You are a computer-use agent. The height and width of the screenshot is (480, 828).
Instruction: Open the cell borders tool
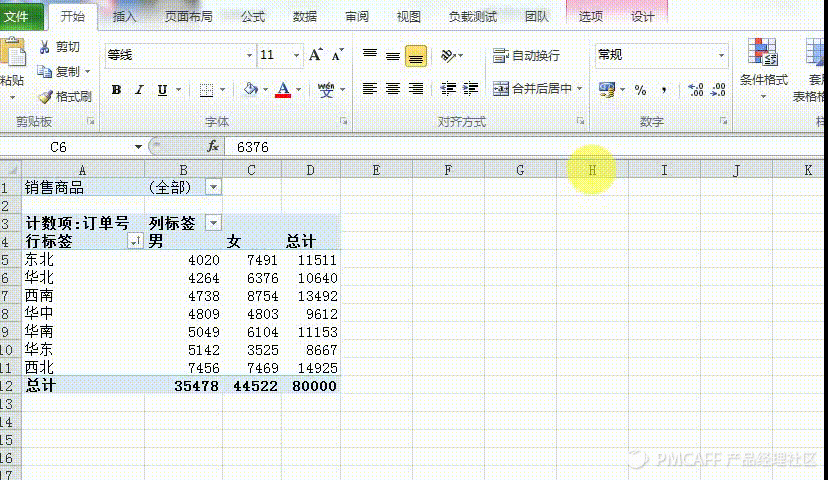(x=207, y=90)
